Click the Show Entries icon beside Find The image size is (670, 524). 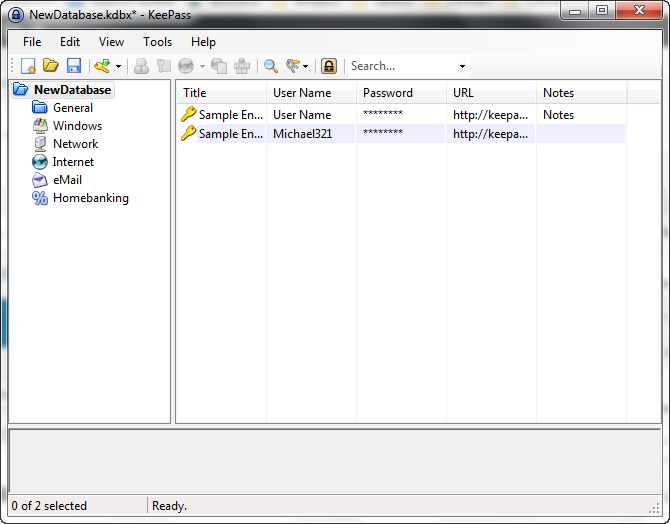(293, 66)
